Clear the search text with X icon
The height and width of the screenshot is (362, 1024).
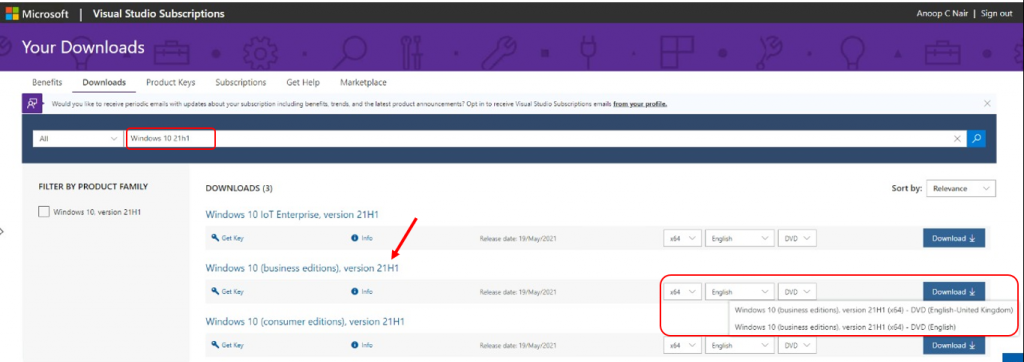click(957, 139)
